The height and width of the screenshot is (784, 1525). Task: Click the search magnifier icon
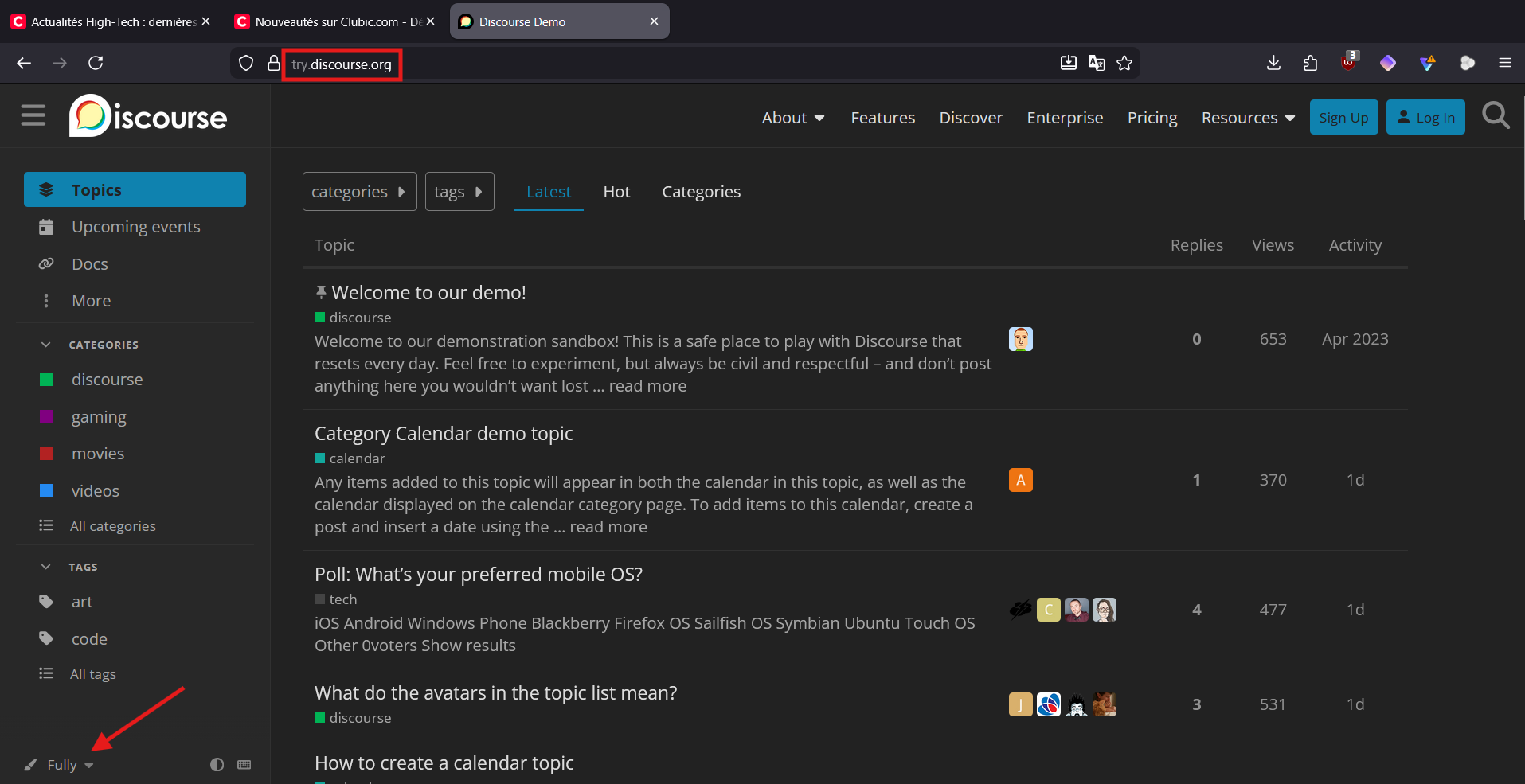(x=1495, y=116)
